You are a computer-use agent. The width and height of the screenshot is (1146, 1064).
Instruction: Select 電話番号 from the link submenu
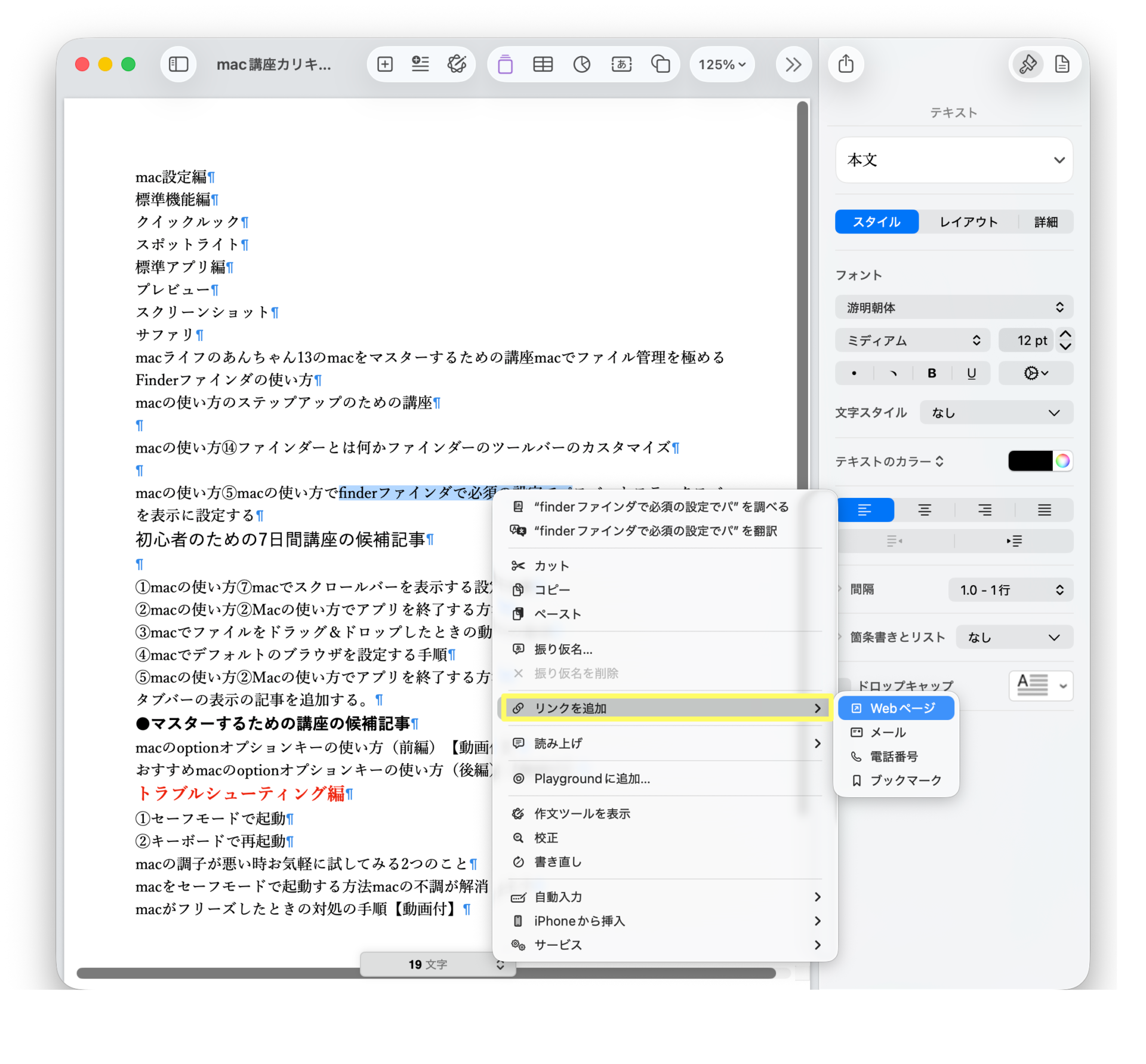896,757
